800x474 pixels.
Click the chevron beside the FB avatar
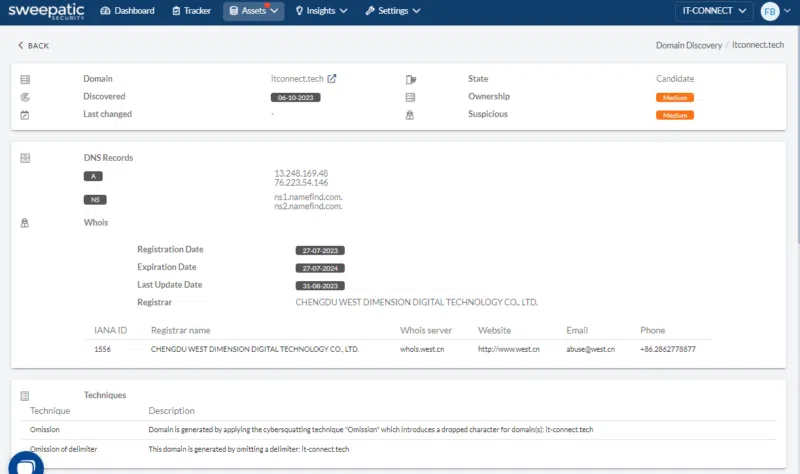[x=787, y=11]
